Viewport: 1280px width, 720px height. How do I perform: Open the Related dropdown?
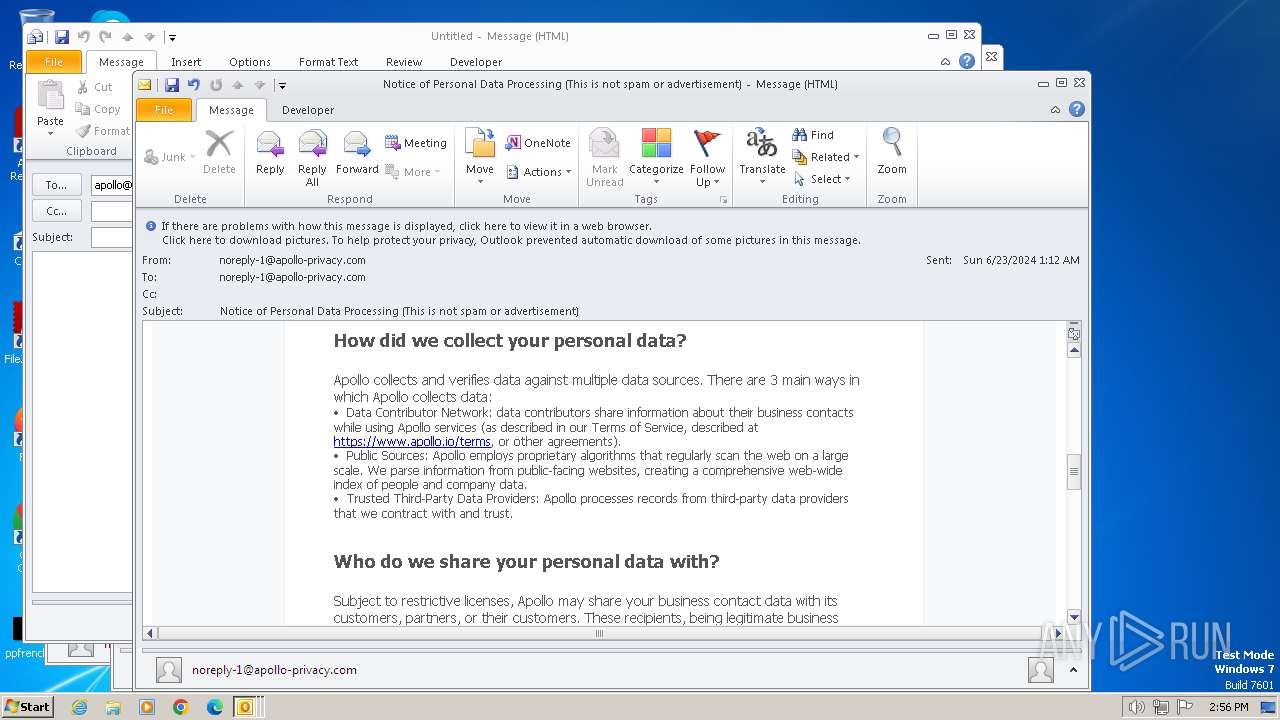(x=826, y=157)
